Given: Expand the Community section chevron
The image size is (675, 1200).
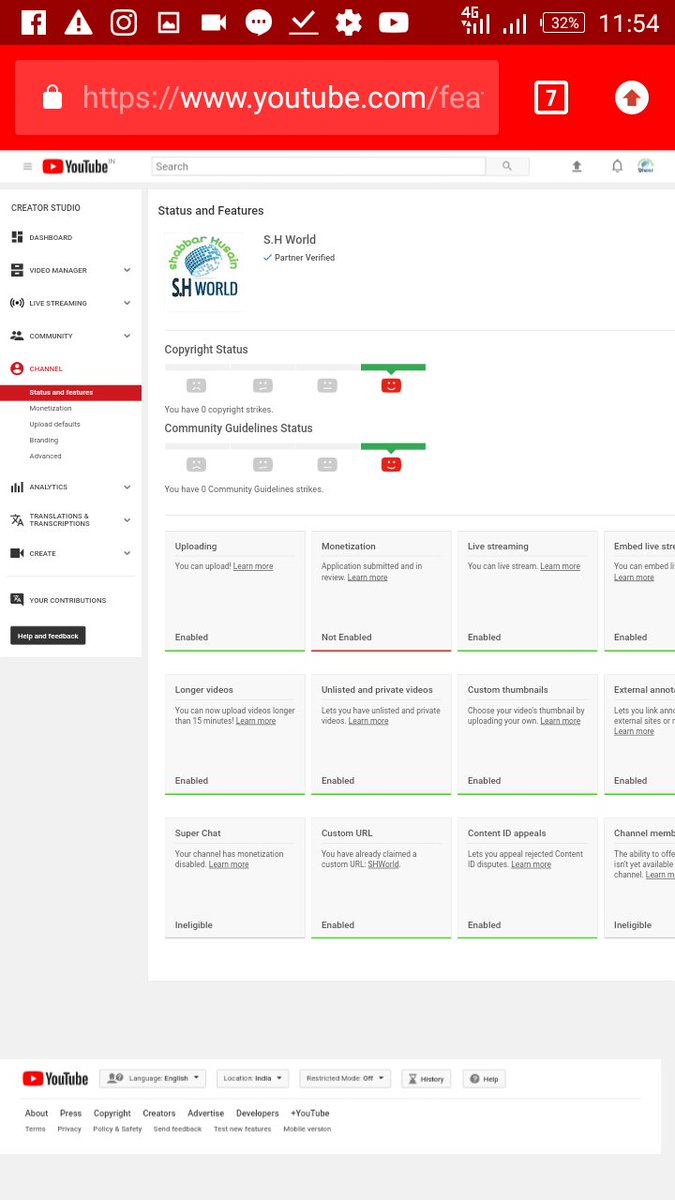Looking at the screenshot, I should [127, 336].
